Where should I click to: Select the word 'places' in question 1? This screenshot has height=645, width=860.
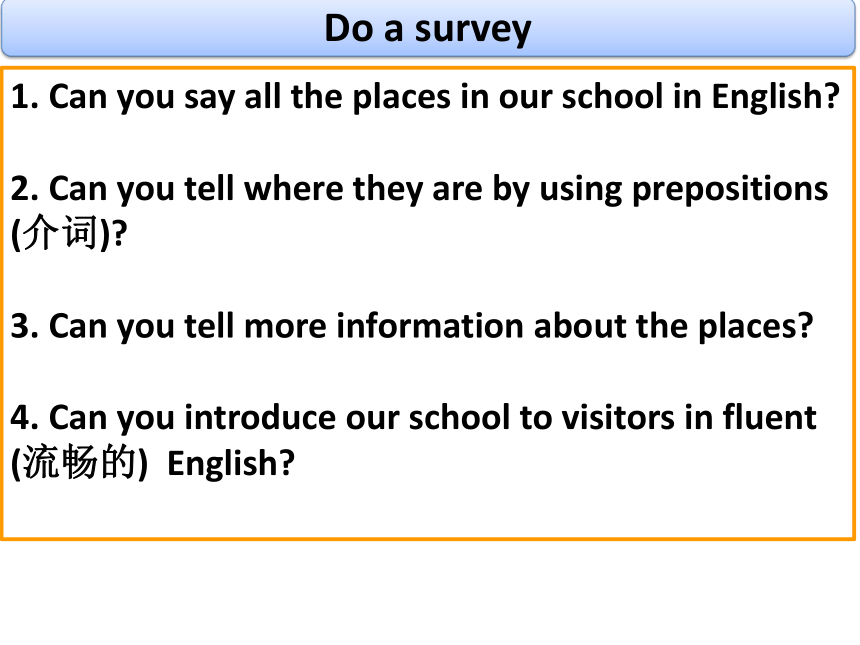pyautogui.click(x=401, y=98)
